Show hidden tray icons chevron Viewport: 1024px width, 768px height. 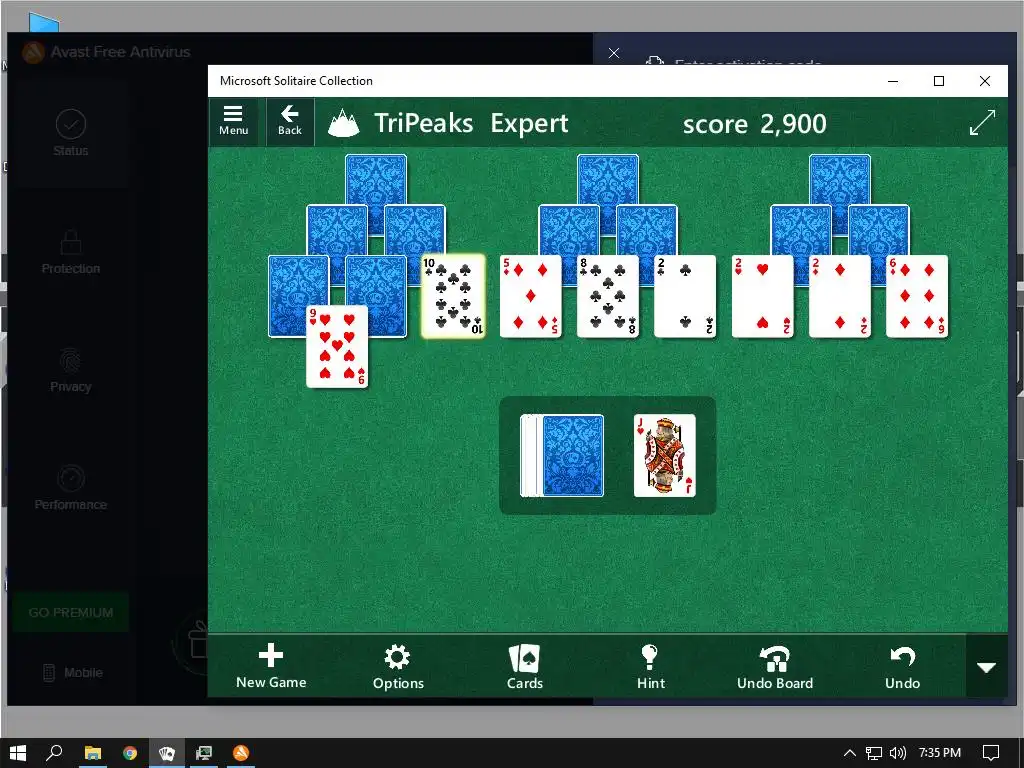(x=850, y=753)
